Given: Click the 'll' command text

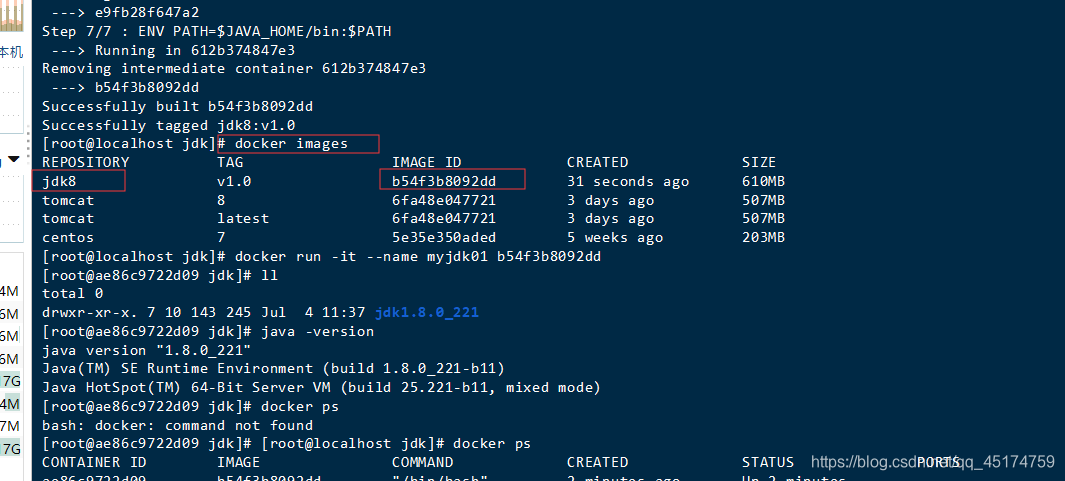Looking at the screenshot, I should [x=270, y=276].
